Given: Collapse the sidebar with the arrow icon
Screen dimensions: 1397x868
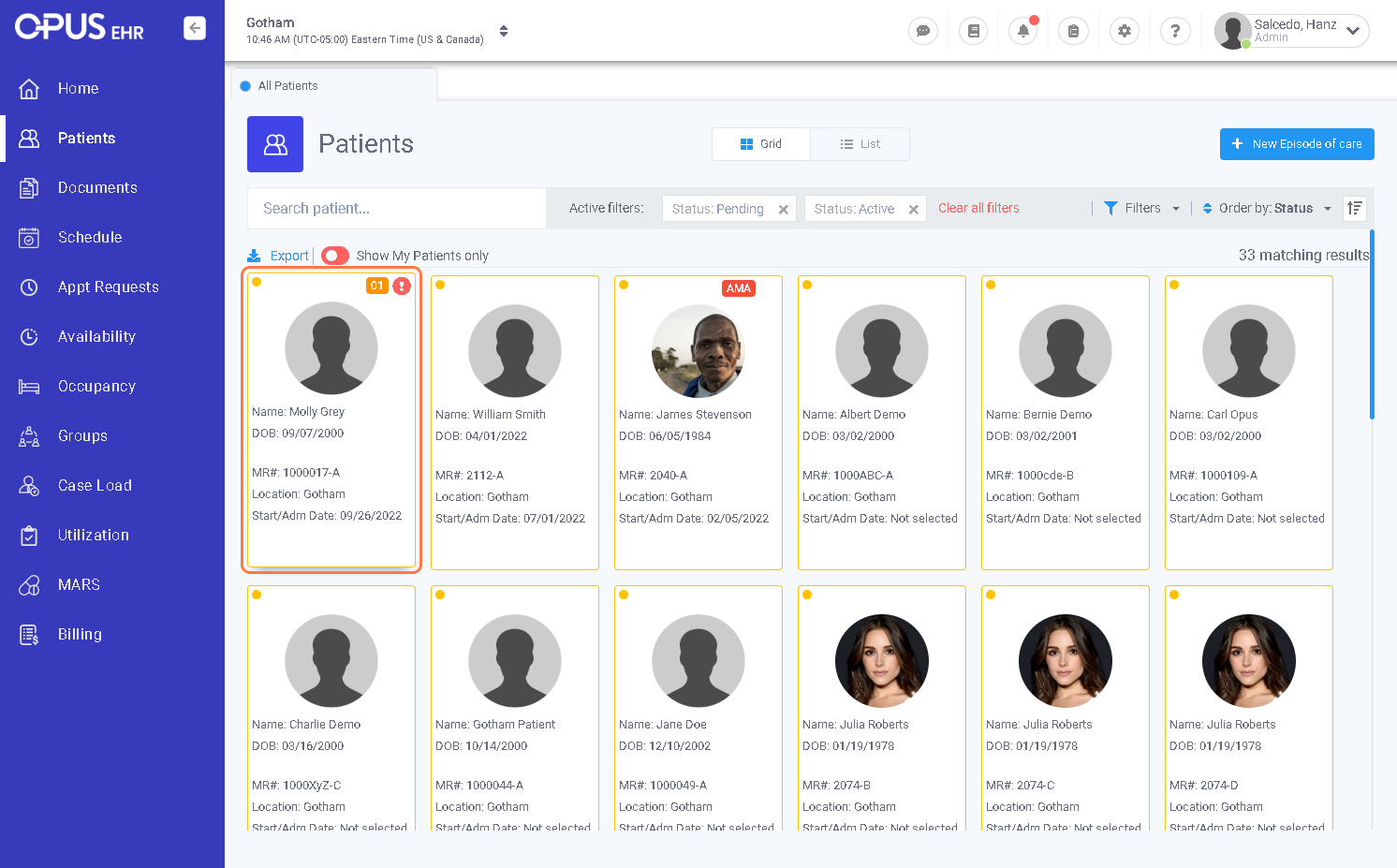Looking at the screenshot, I should [x=195, y=28].
